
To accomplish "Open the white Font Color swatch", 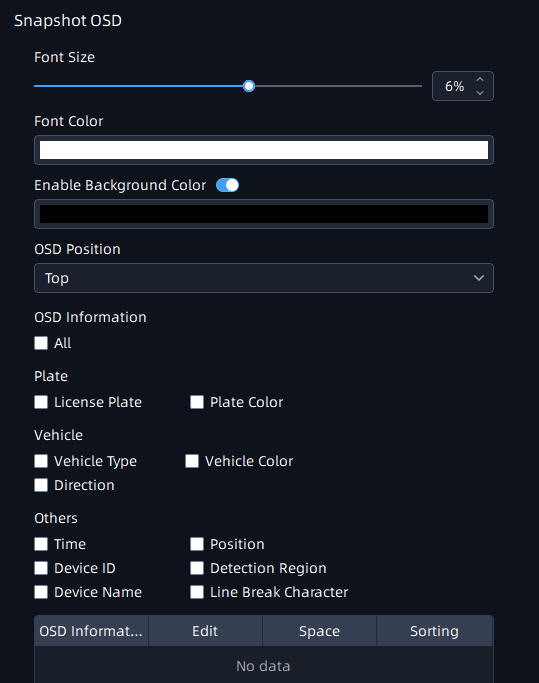I will (x=264, y=150).
